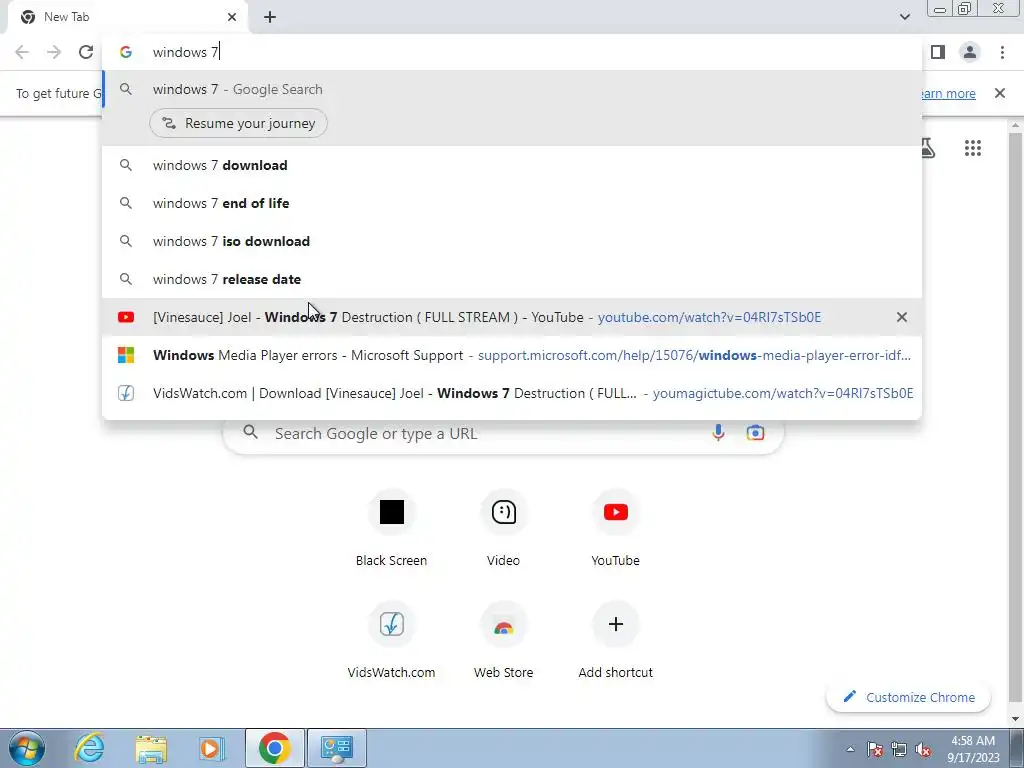This screenshot has height=768, width=1024.
Task: Open the Windows Start menu
Action: [27, 748]
